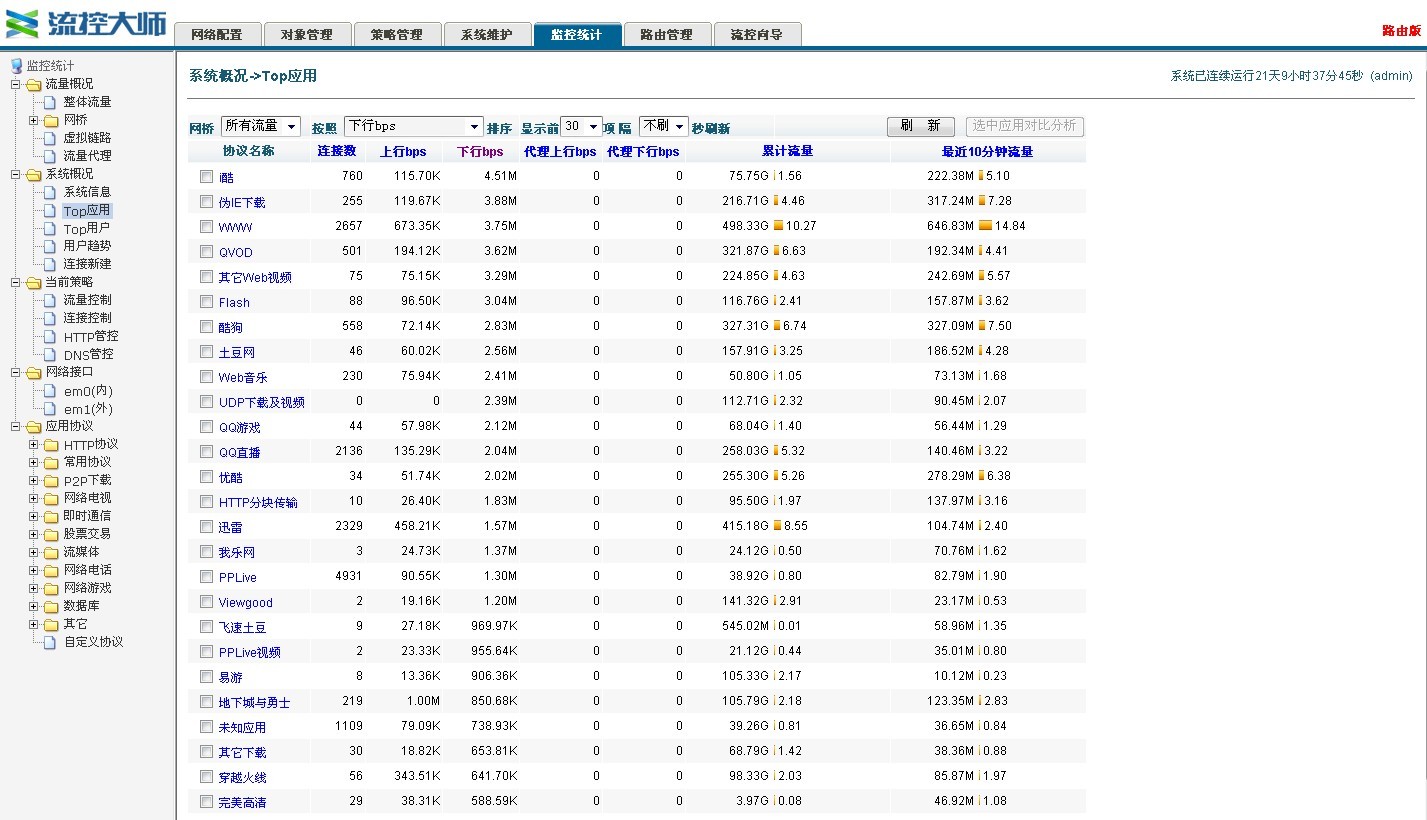Screen dimensions: 1427x820
Task: Click the 系统概况 folder icon
Action: pos(34,174)
